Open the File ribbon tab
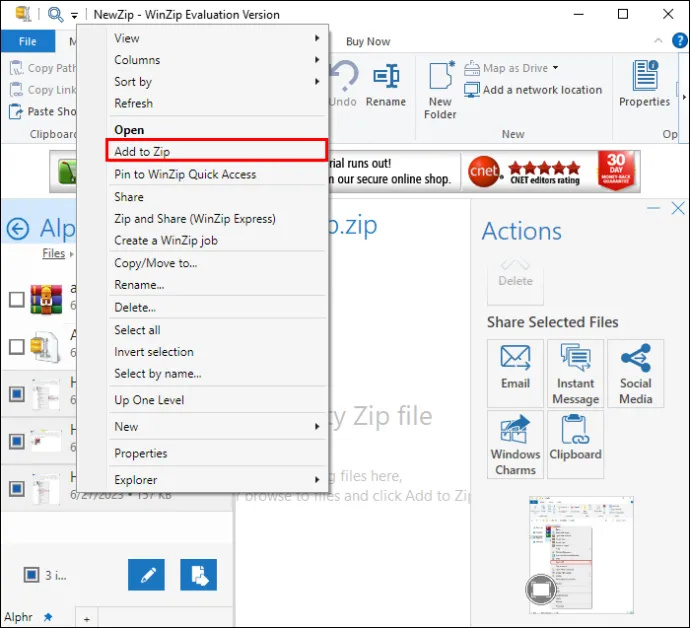Image resolution: width=690 pixels, height=628 pixels. point(28,41)
